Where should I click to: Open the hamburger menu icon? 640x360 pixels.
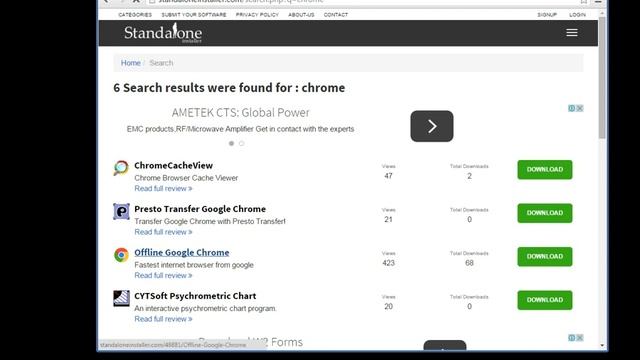571,33
